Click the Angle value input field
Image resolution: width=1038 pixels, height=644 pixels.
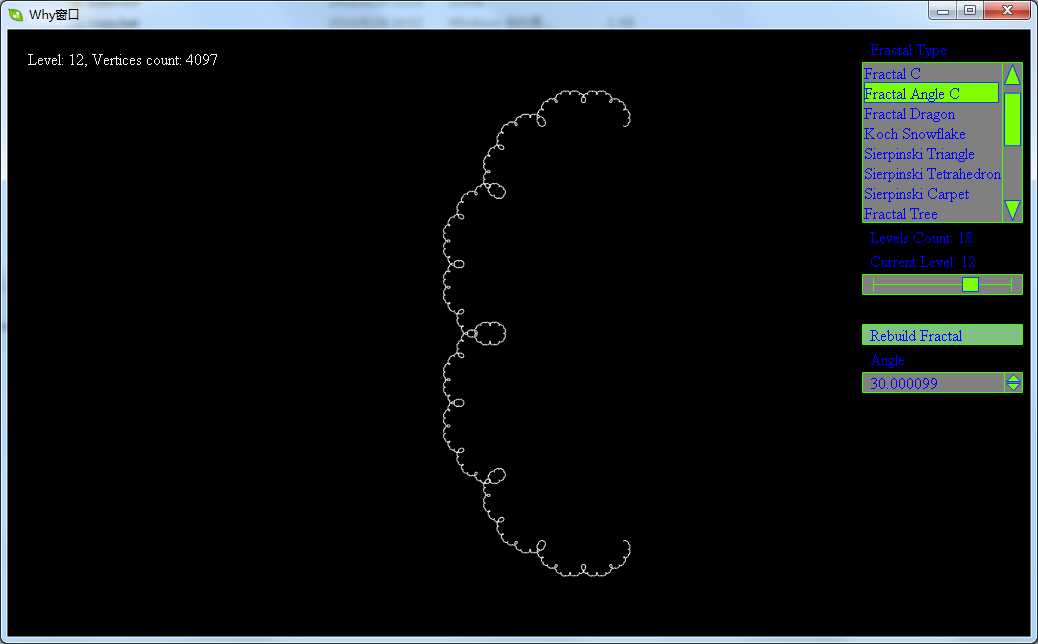(933, 383)
